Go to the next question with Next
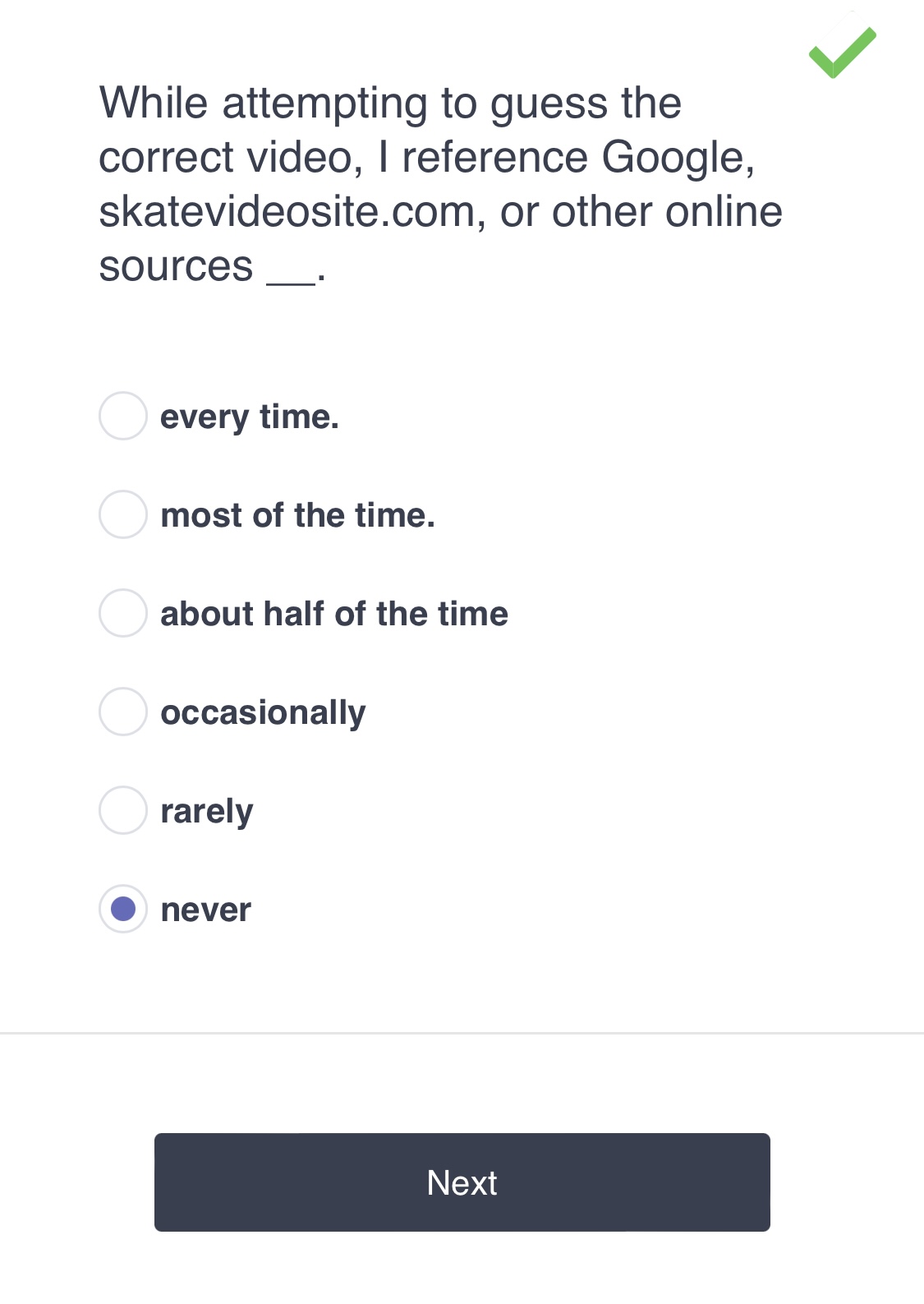Screen dimensions: 924x1304 pyautogui.click(x=462, y=1182)
